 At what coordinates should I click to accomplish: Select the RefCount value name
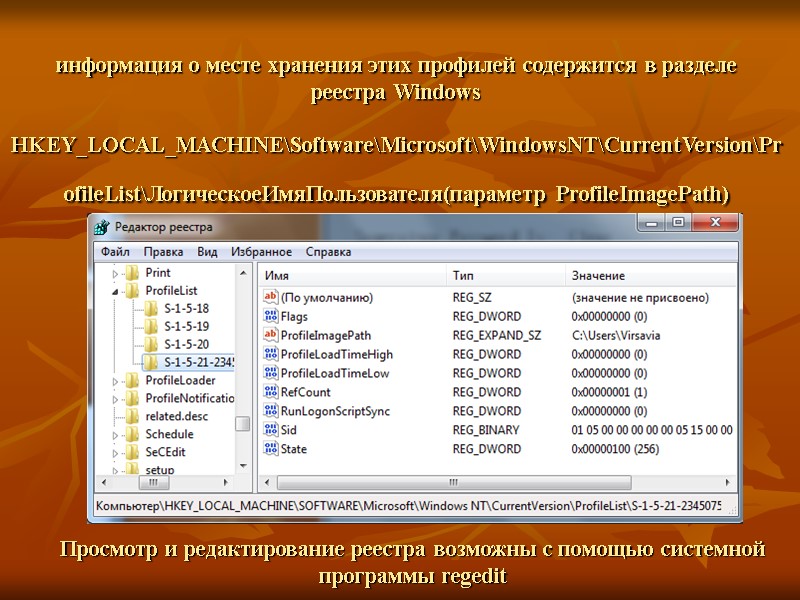pos(305,392)
